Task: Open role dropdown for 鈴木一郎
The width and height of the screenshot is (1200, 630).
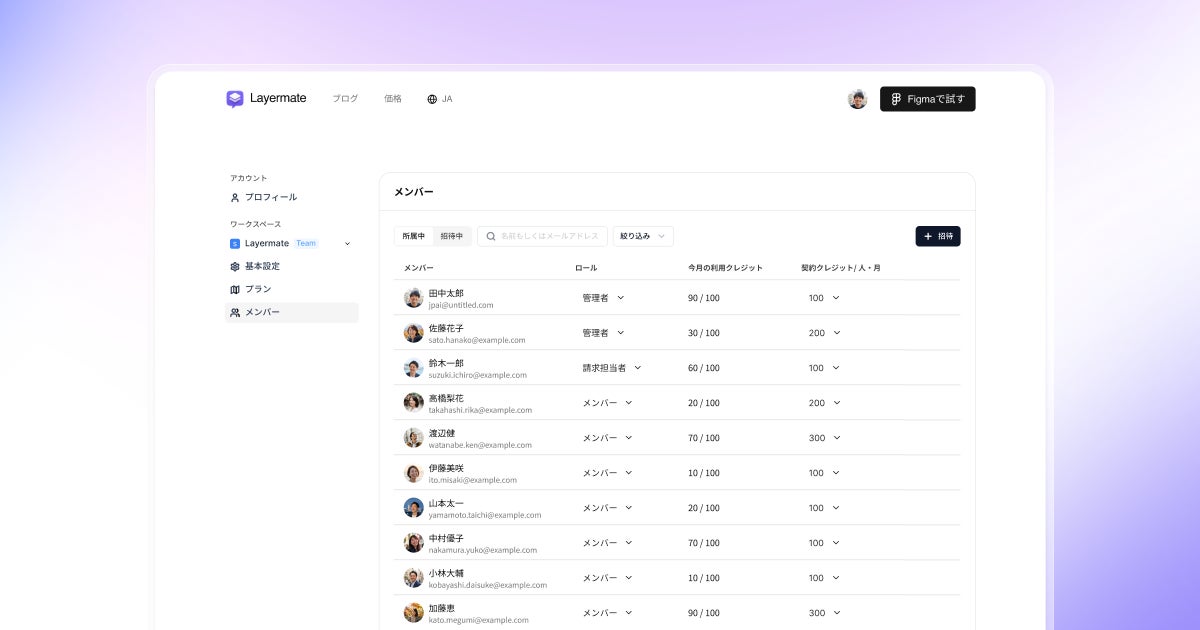Action: (612, 368)
